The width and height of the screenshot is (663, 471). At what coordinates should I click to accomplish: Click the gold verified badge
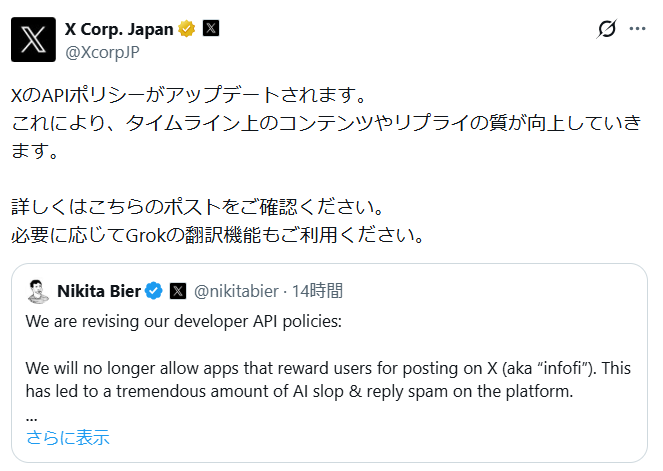(x=186, y=29)
